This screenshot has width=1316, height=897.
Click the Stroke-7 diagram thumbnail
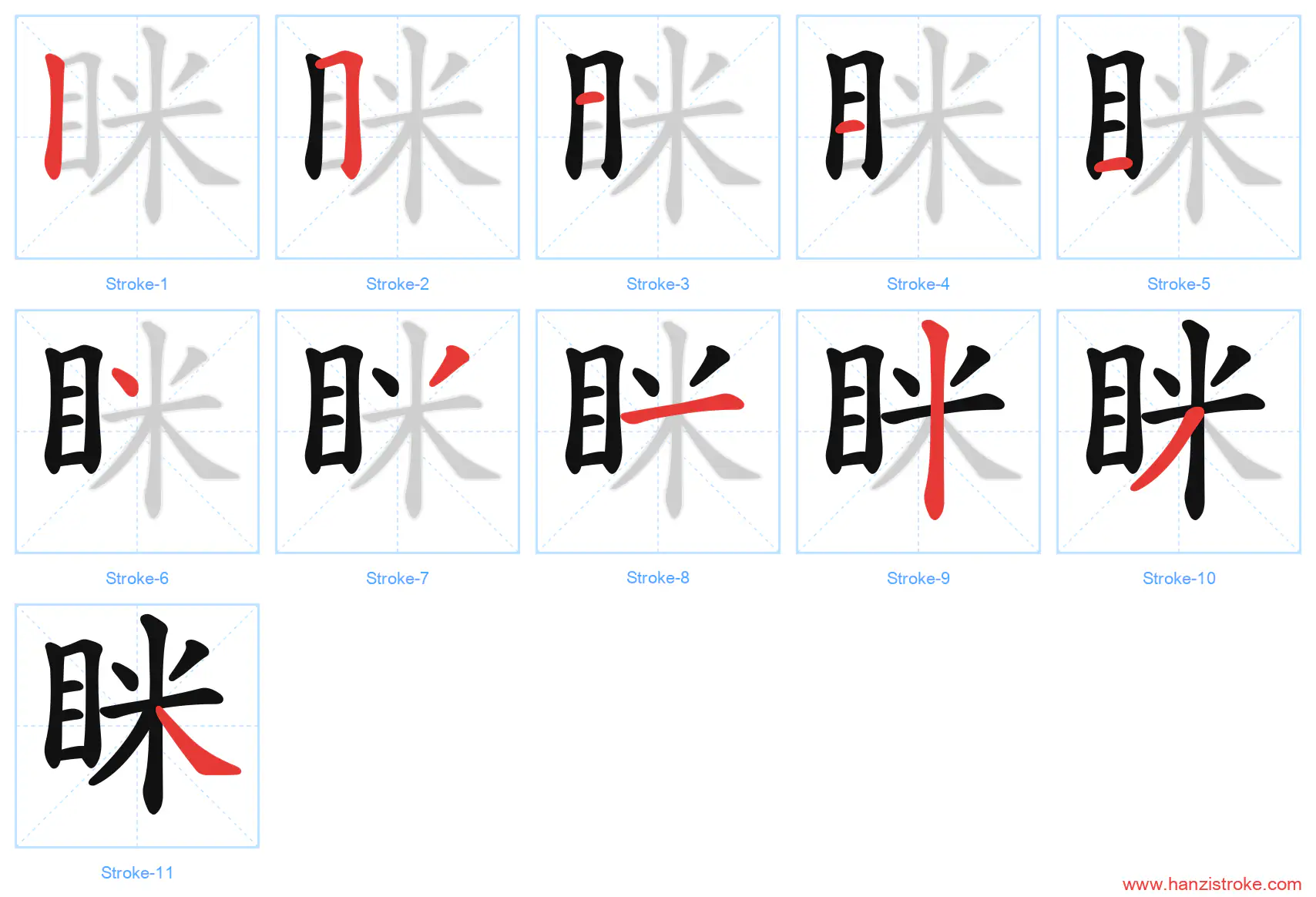(398, 432)
